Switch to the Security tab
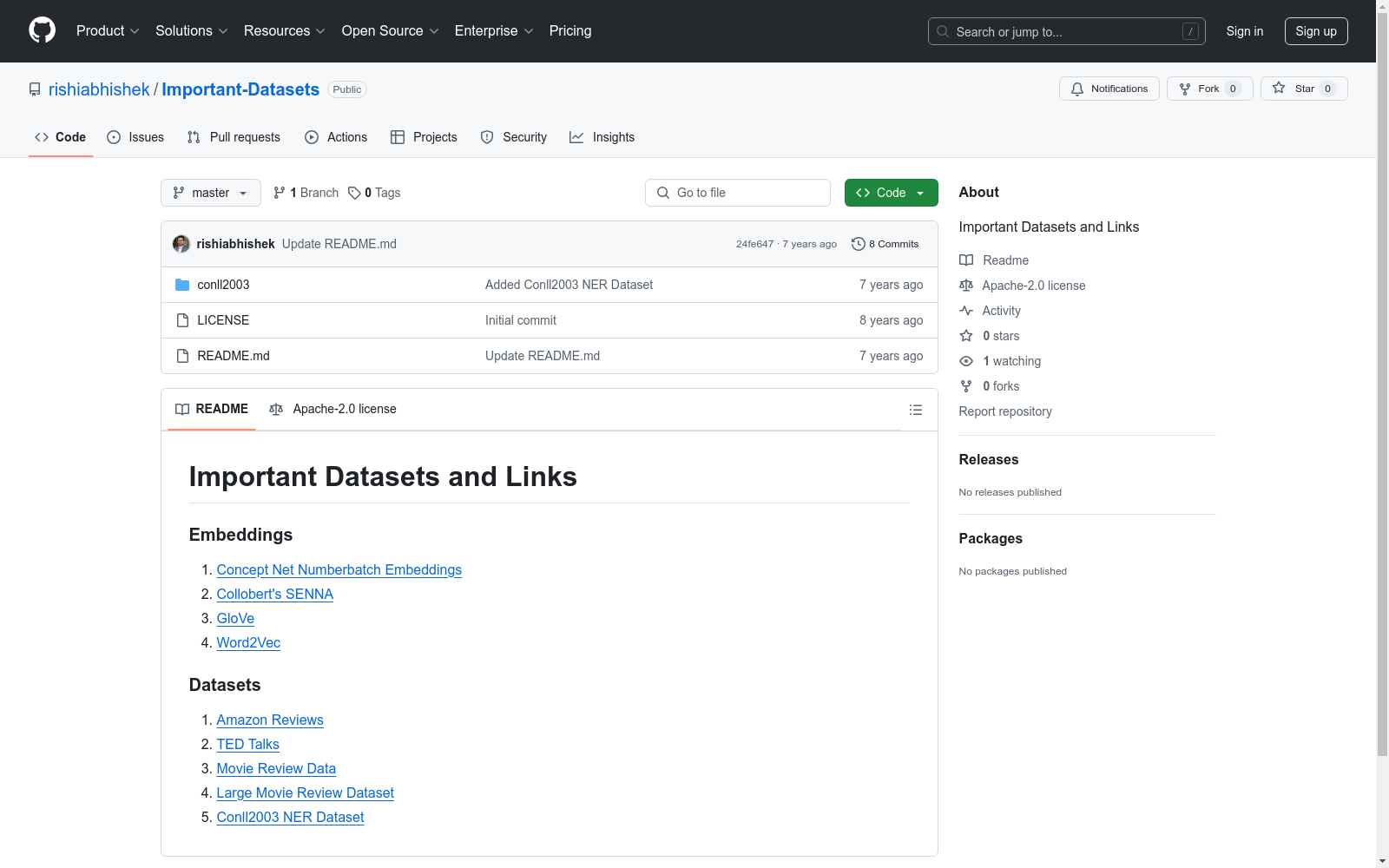This screenshot has width=1389, height=868. (514, 137)
